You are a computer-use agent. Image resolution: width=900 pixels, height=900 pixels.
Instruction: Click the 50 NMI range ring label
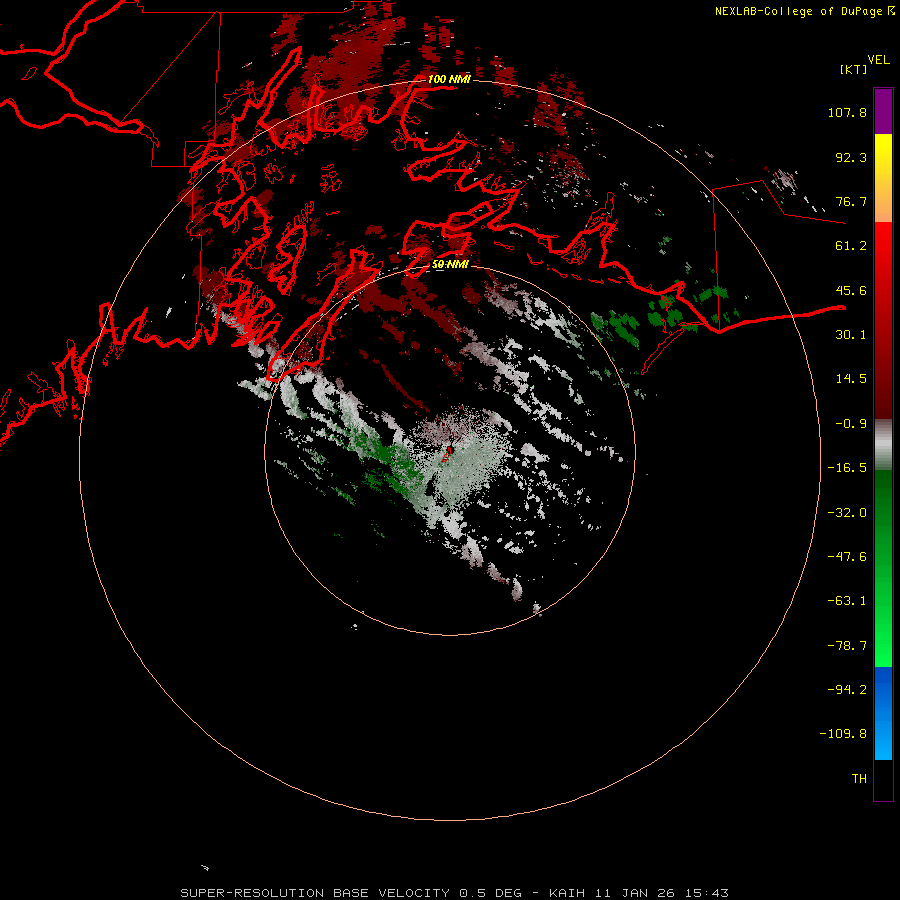pyautogui.click(x=450, y=264)
